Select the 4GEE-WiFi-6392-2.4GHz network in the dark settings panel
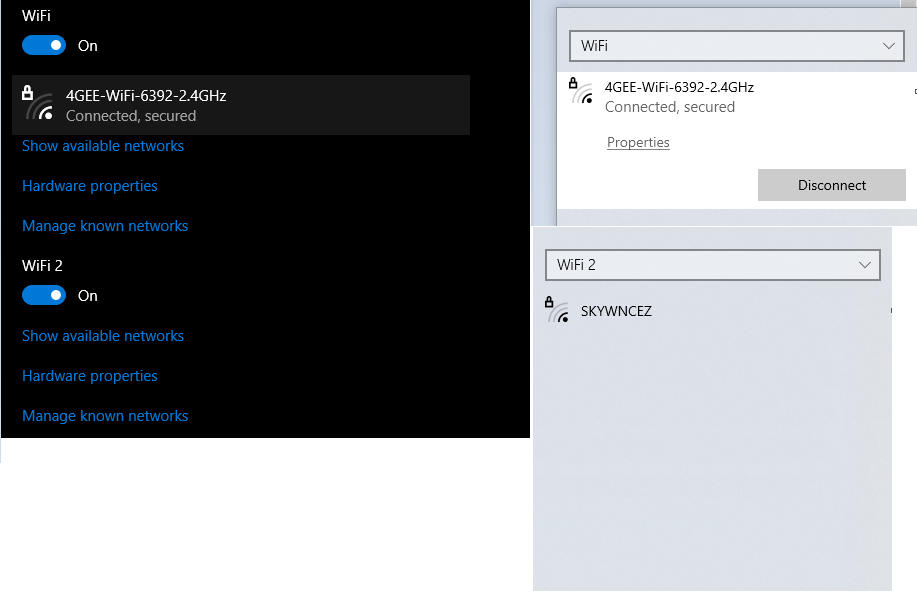Image resolution: width=918 pixels, height=593 pixels. [x=241, y=105]
